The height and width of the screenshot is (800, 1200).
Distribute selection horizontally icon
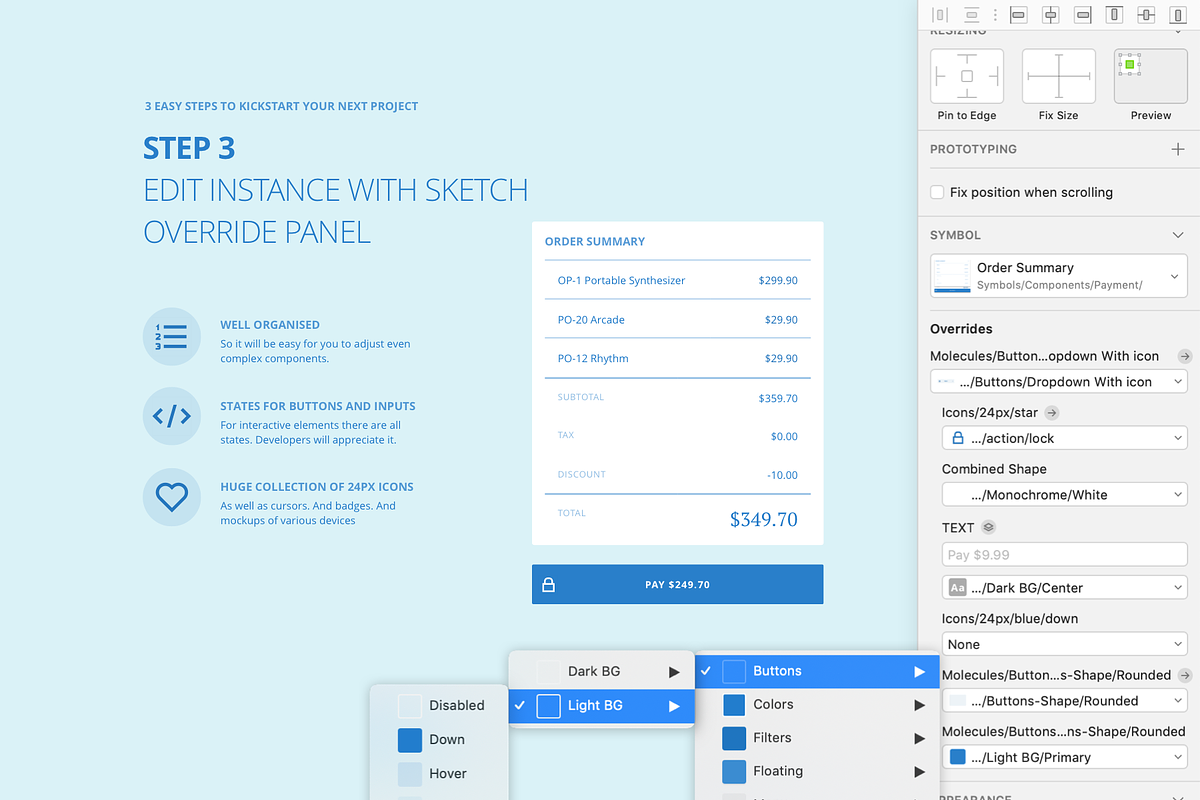click(939, 15)
